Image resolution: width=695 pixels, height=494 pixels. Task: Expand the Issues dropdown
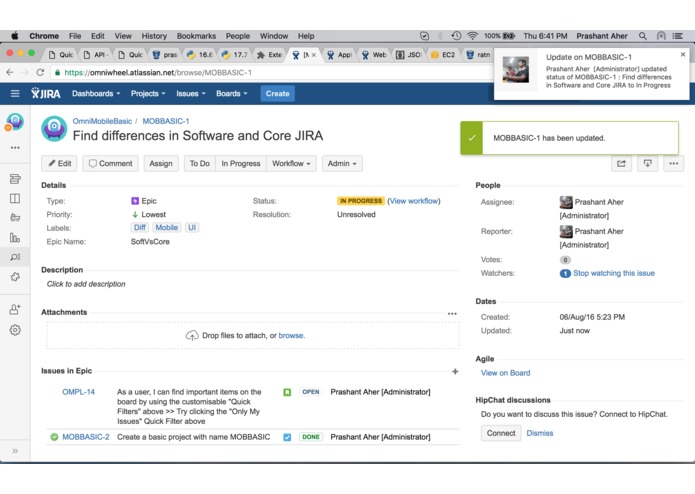(191, 93)
